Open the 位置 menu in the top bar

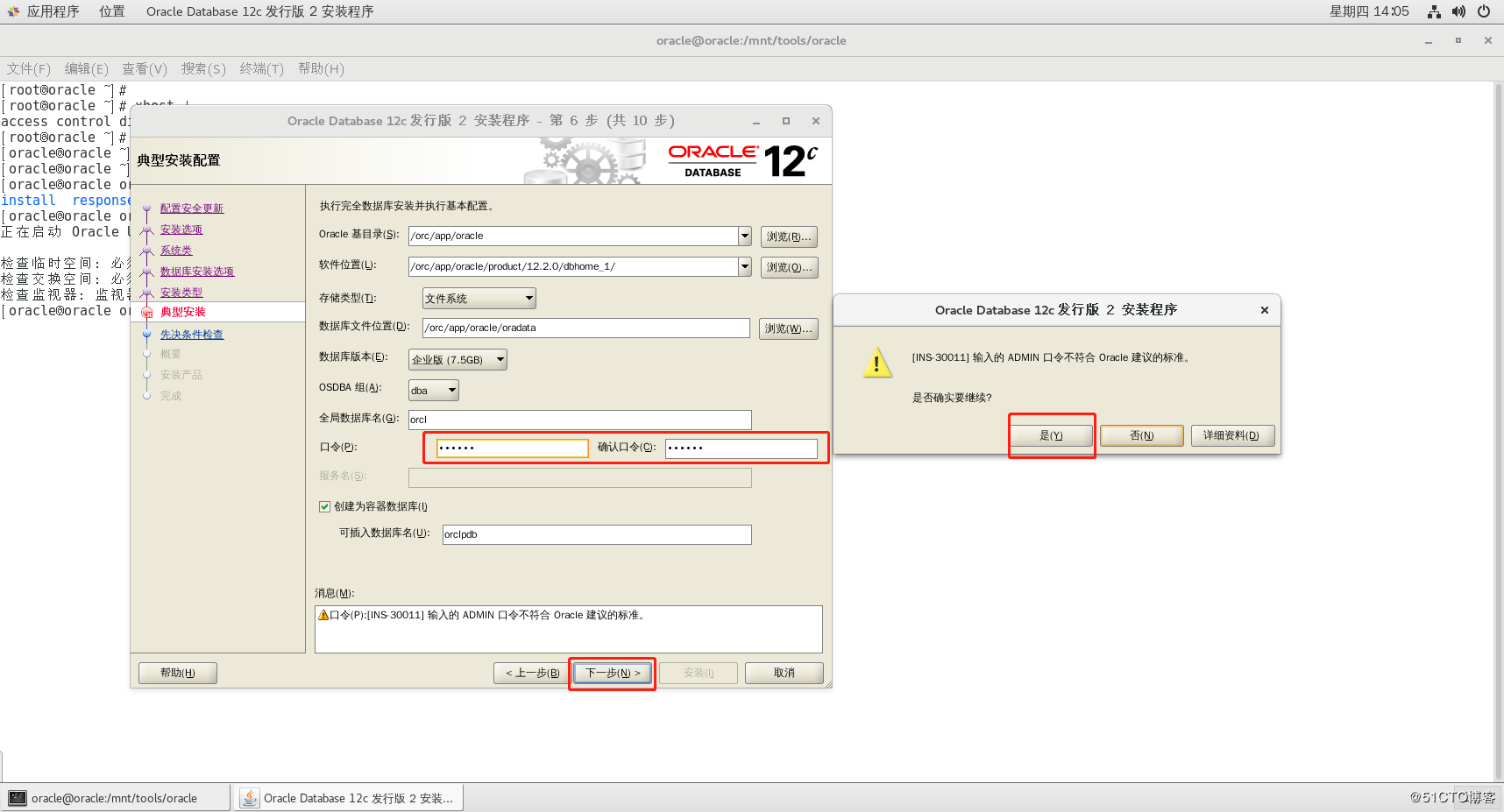tap(111, 11)
